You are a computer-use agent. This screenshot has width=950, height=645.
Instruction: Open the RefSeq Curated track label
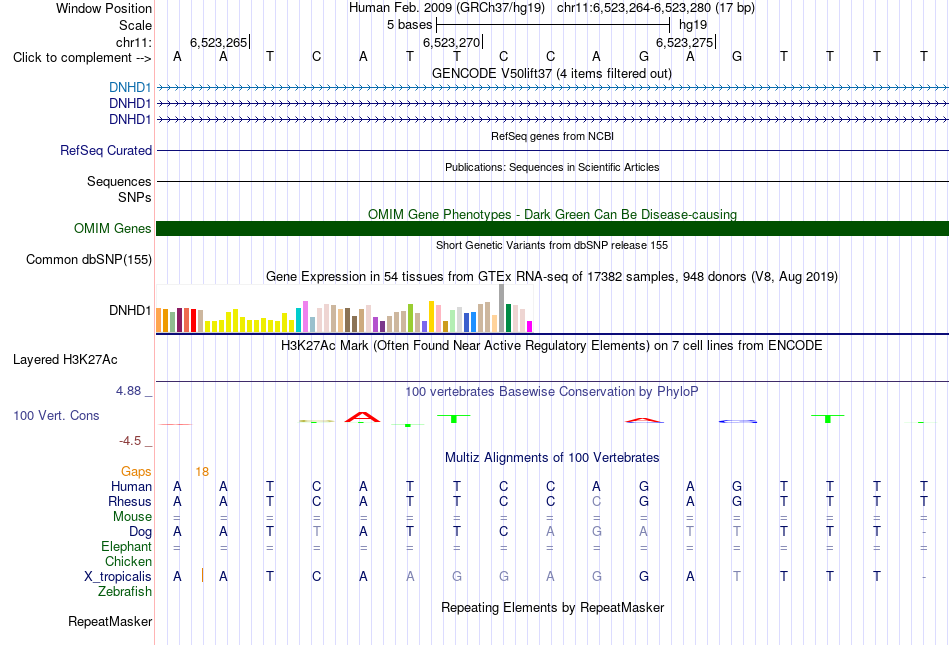pos(106,150)
